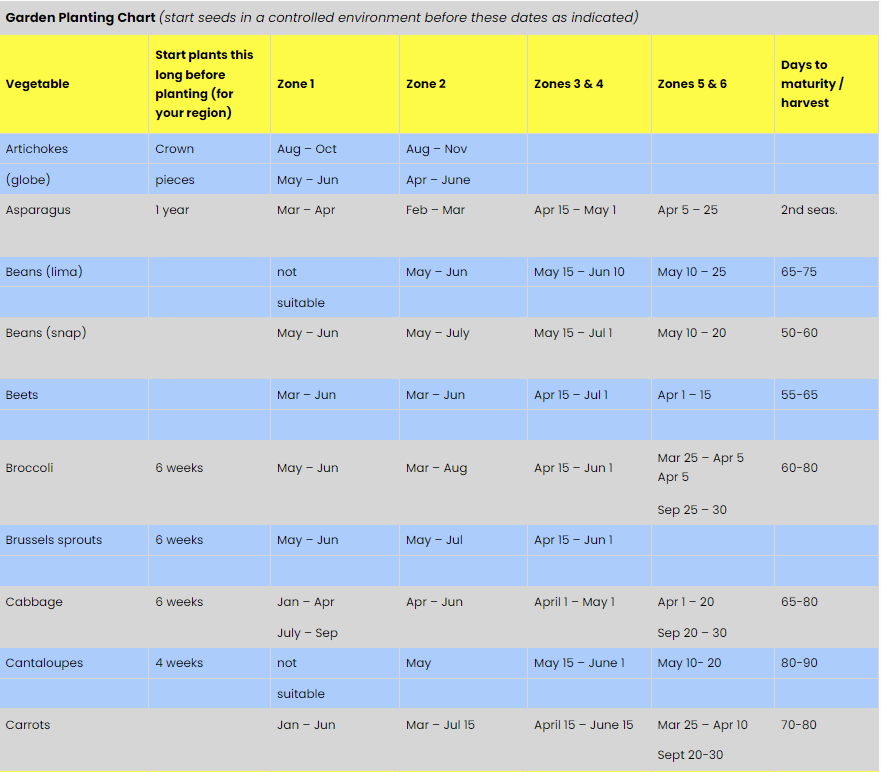Click the "Brussels sprouts" row label
Screen dimensions: 881x772
pos(54,540)
